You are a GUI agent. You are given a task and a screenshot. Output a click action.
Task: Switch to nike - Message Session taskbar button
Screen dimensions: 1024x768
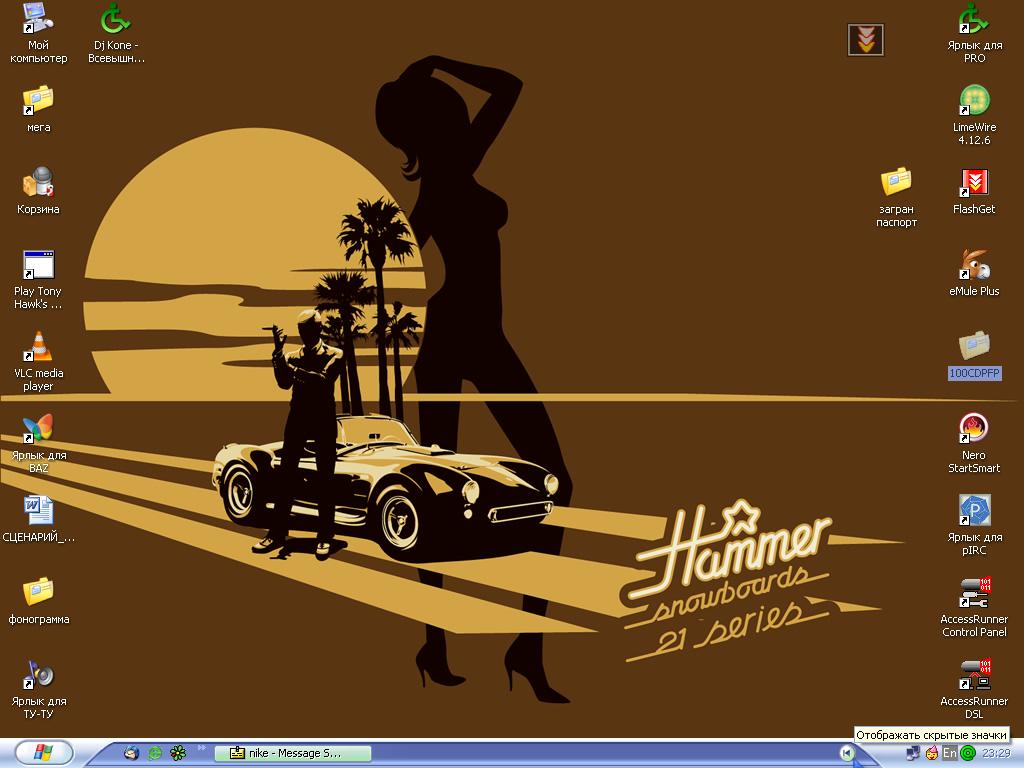[x=293, y=753]
